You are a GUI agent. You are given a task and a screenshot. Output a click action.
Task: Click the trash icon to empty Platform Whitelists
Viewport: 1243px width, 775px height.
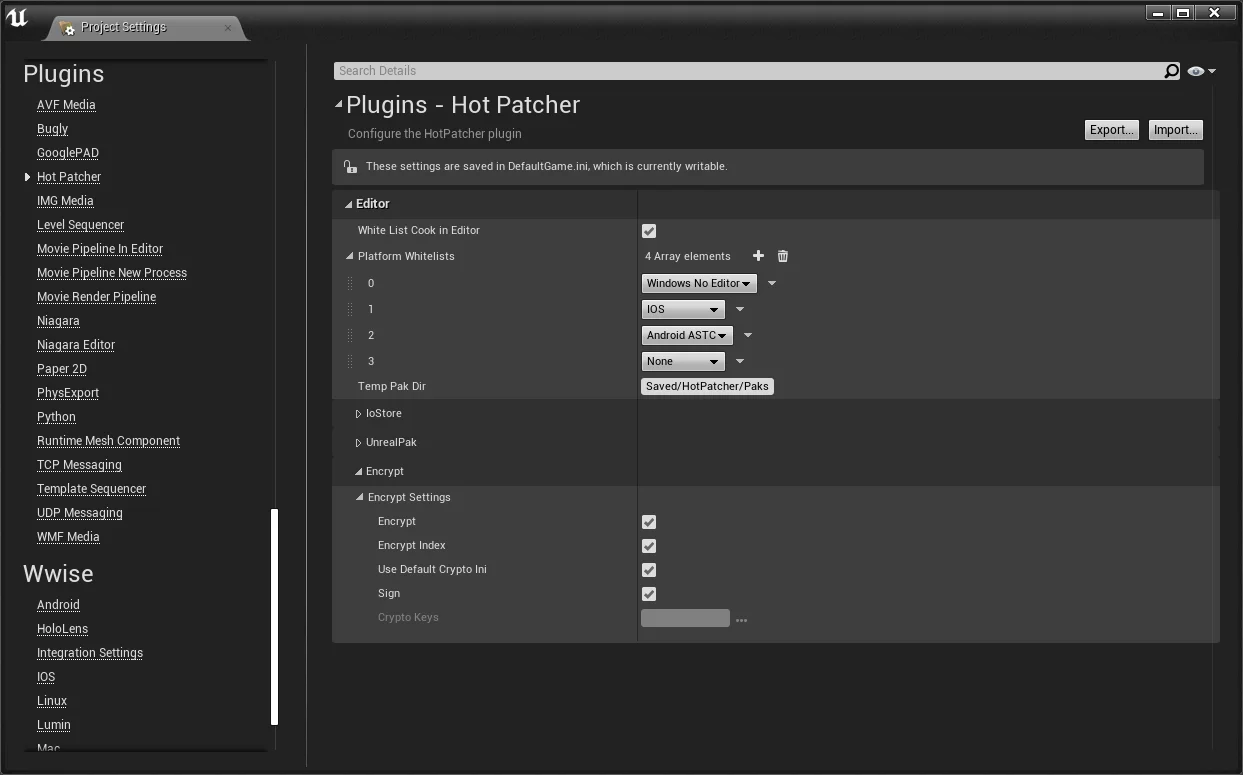tap(783, 256)
